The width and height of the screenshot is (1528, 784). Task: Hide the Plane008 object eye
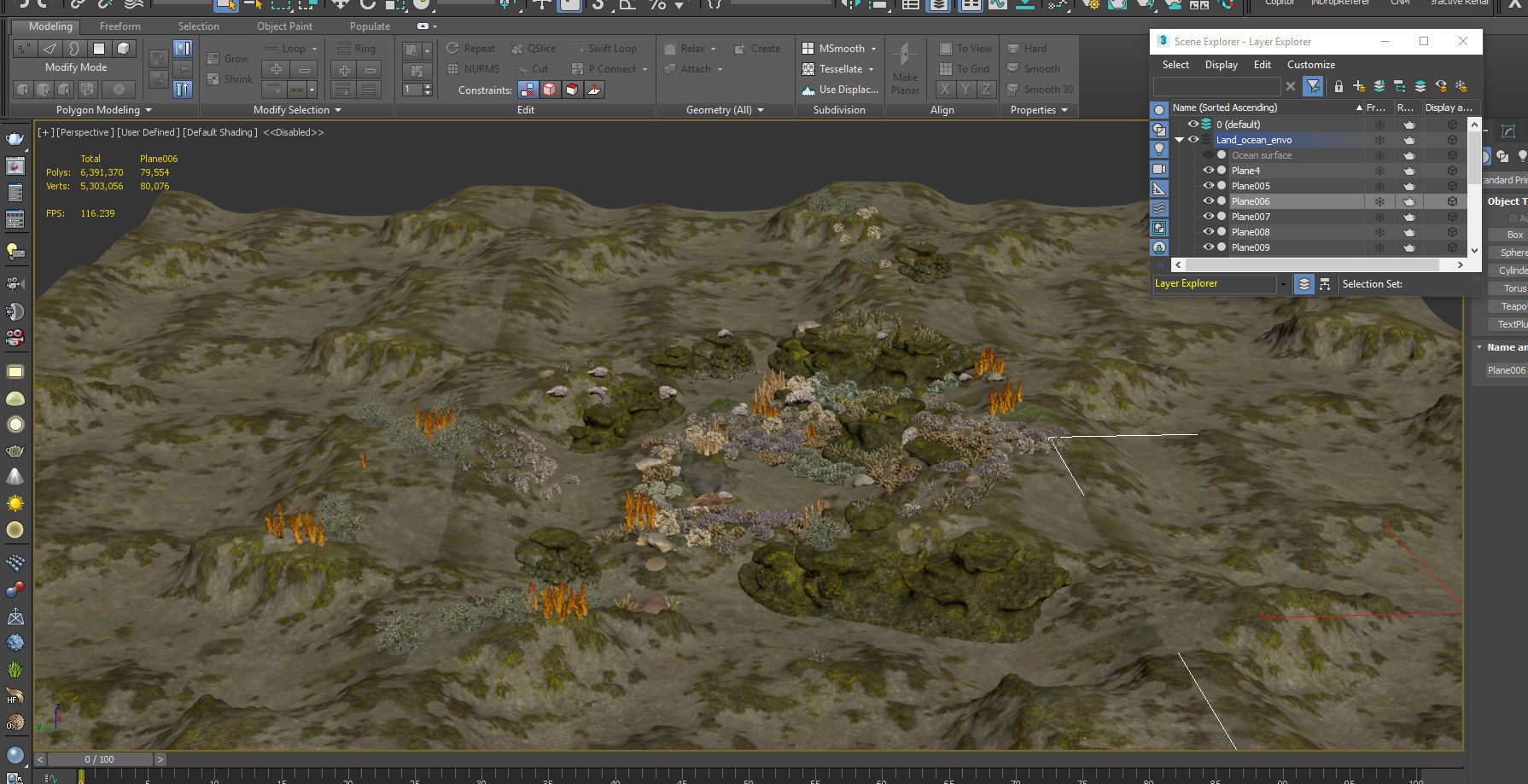click(1208, 232)
